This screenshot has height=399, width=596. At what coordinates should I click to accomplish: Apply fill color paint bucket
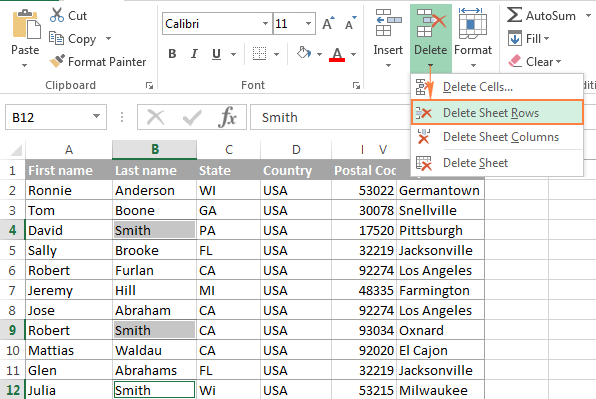point(304,53)
